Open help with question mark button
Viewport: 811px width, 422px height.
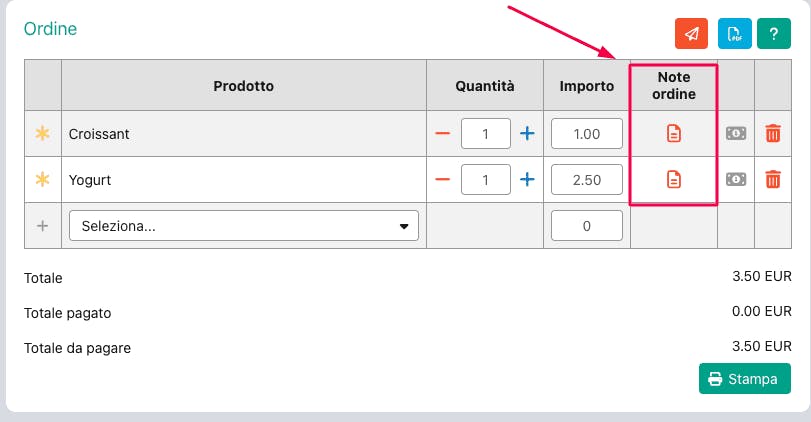tap(773, 33)
